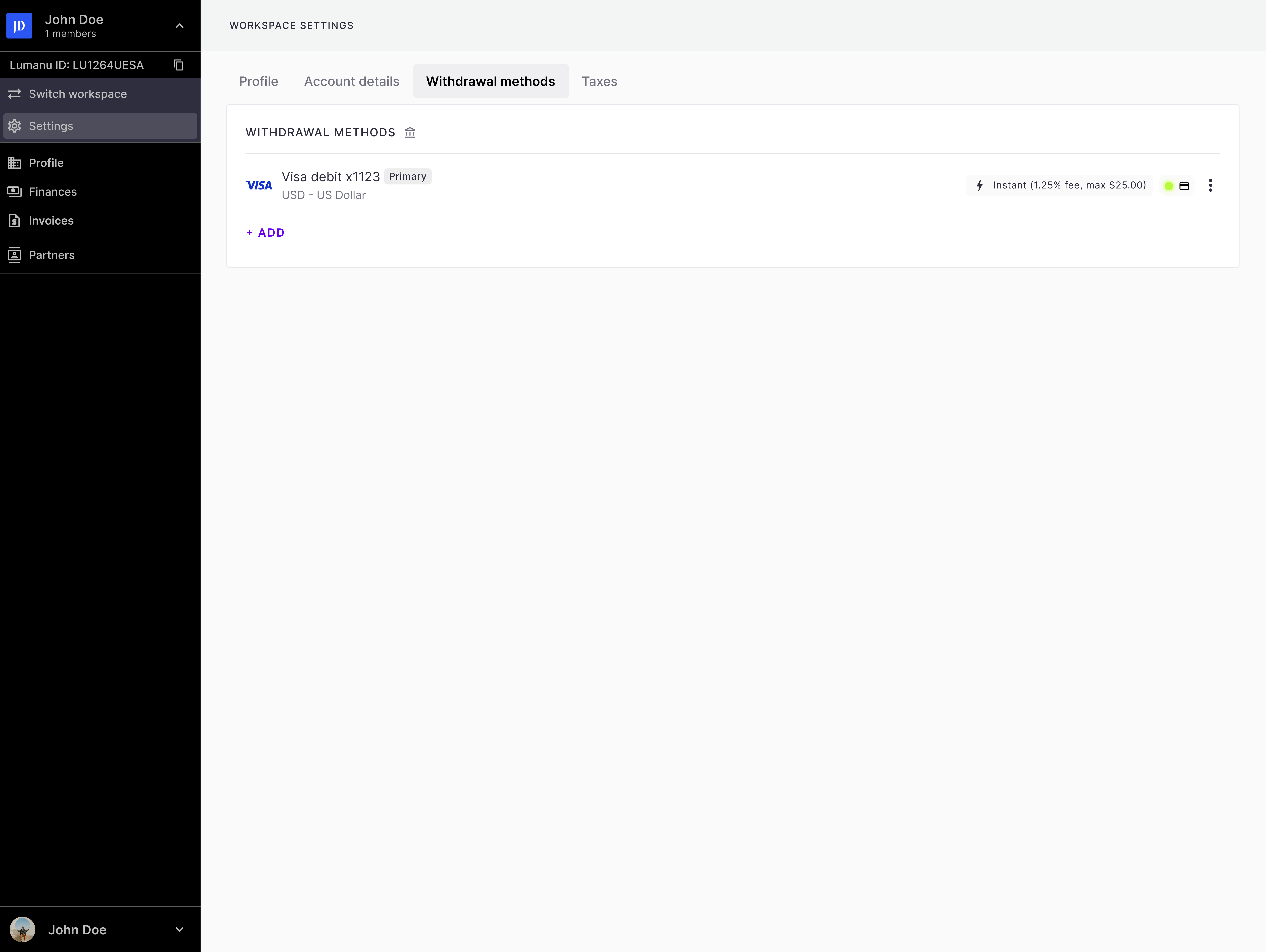Click the JD workspace avatar badge

19,26
